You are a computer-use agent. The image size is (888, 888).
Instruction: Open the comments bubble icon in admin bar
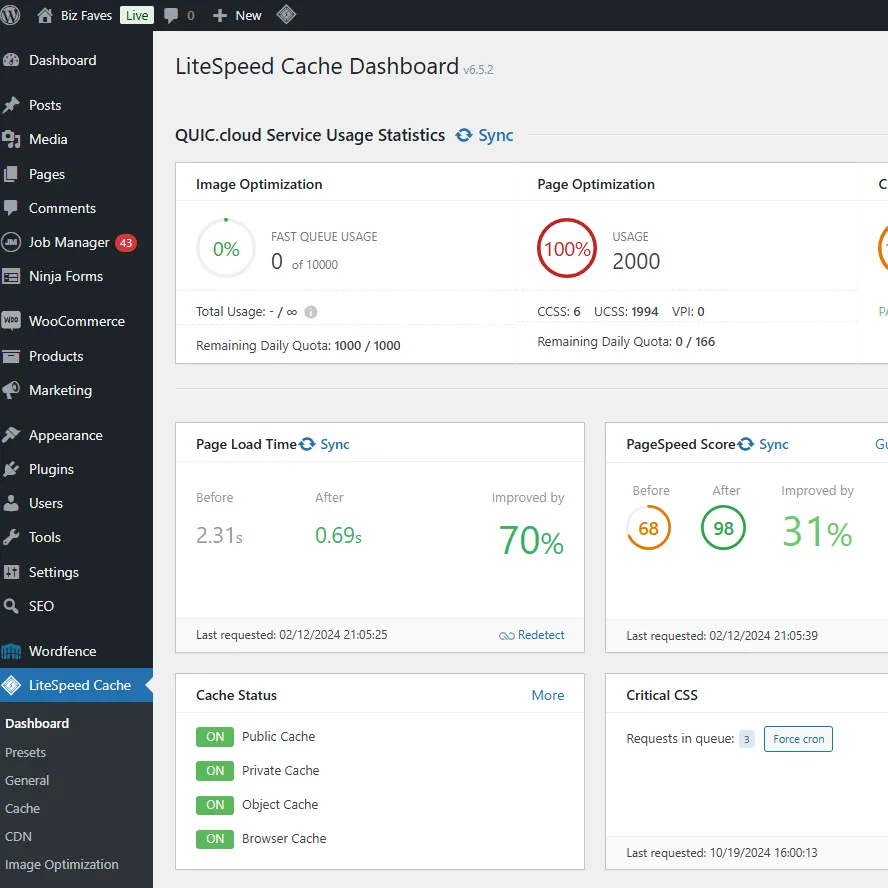(170, 15)
